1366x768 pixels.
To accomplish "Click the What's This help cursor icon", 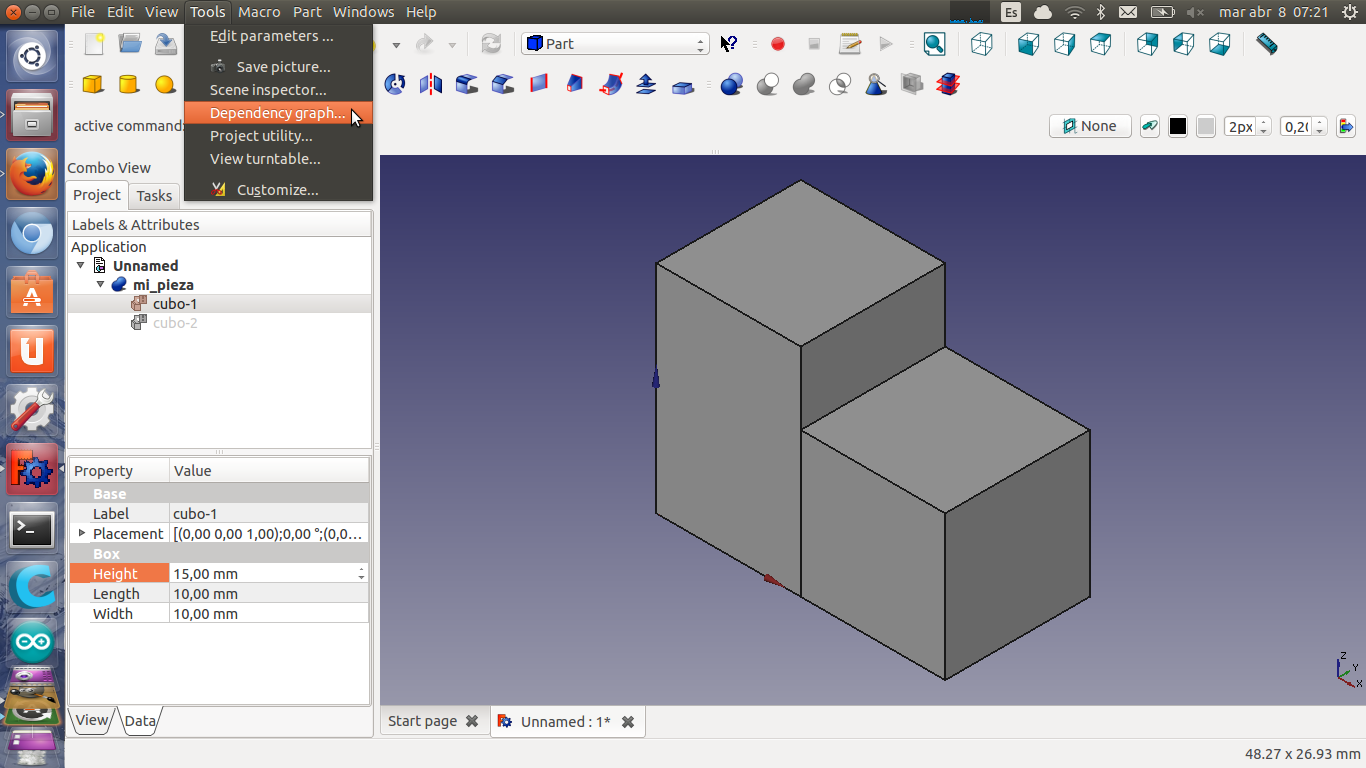I will tap(729, 44).
